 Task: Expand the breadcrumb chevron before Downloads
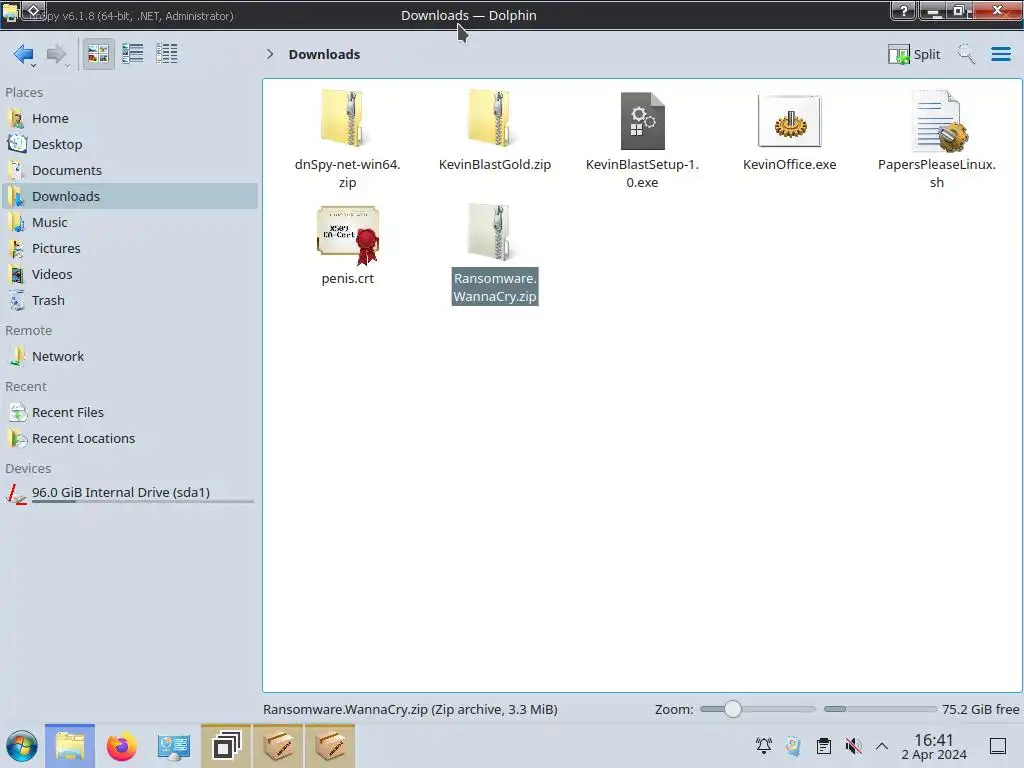click(270, 54)
